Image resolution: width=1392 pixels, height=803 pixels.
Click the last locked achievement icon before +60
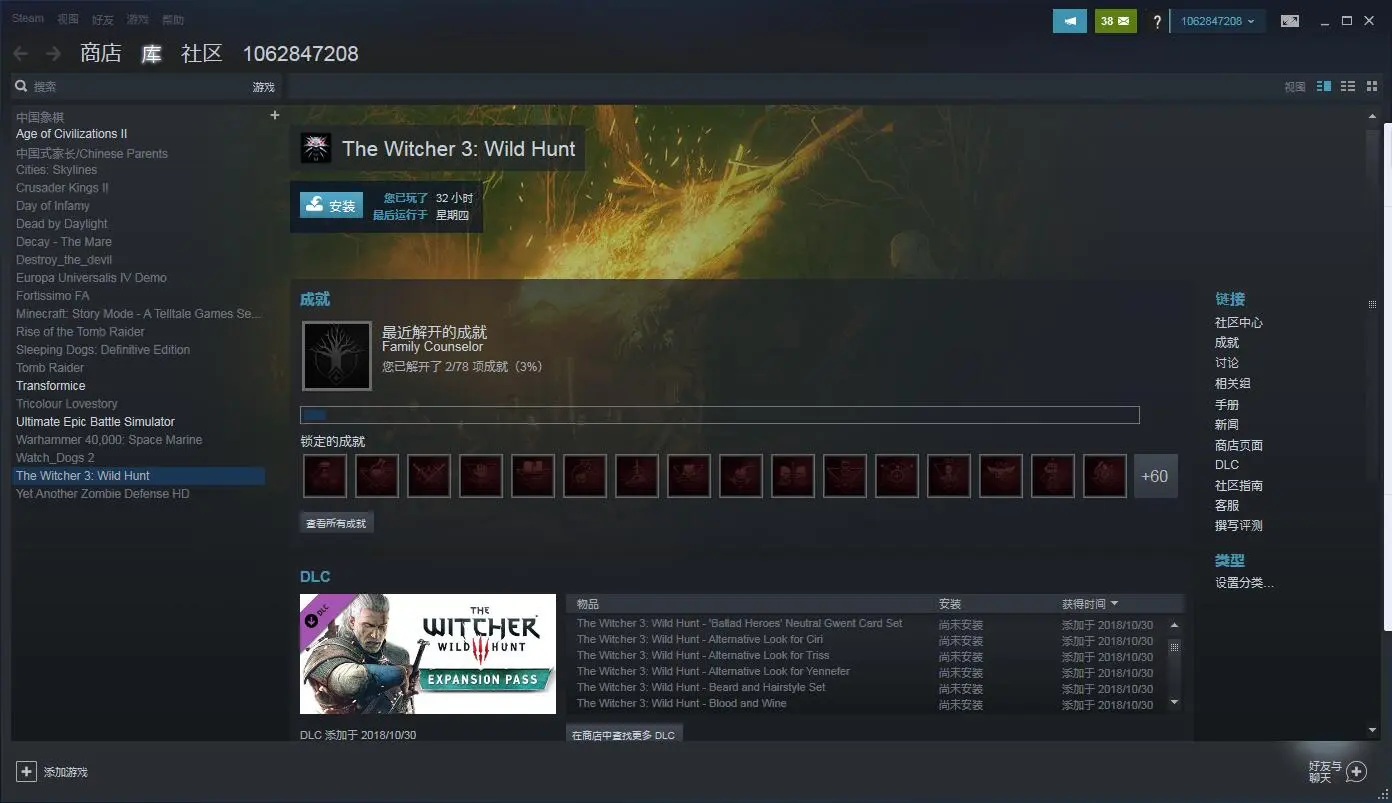point(1105,476)
